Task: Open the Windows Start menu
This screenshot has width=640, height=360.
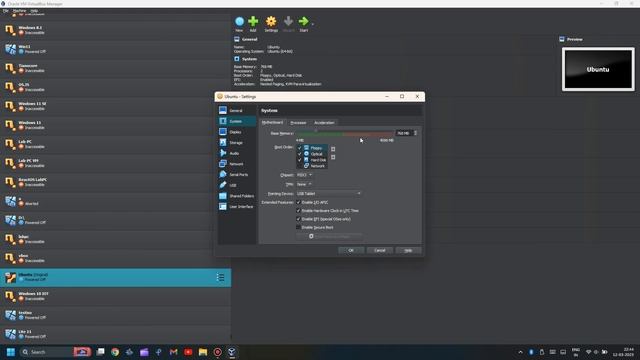Action: click(x=11, y=352)
